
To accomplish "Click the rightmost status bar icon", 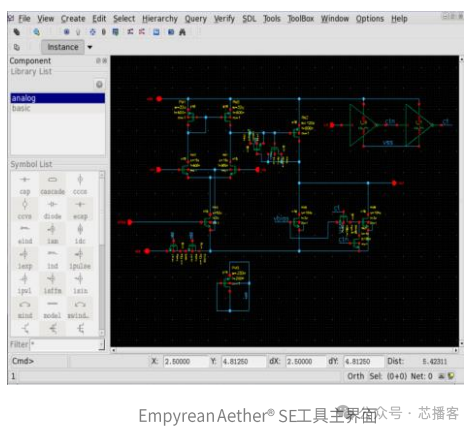I will 451,376.
